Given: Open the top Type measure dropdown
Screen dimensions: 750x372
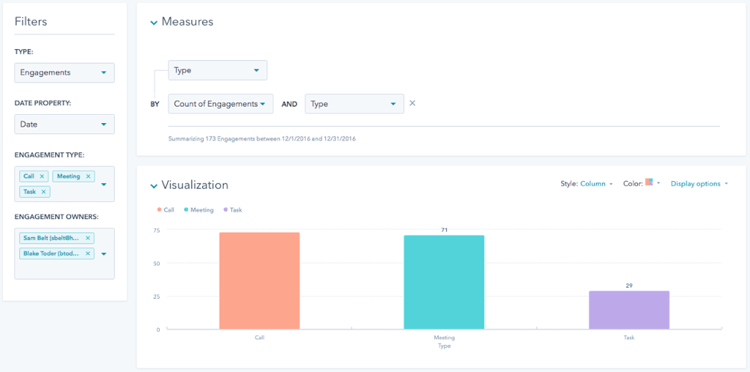Looking at the screenshot, I should pos(218,70).
